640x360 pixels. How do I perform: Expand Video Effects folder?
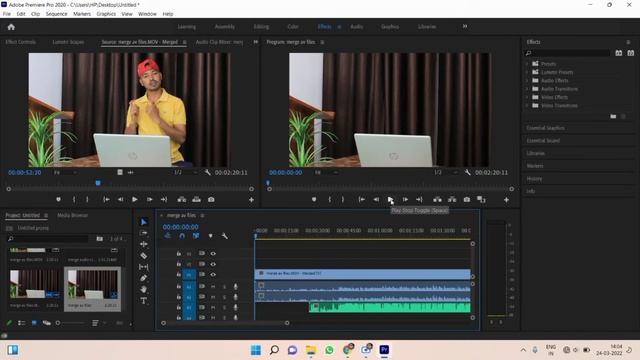click(x=527, y=98)
